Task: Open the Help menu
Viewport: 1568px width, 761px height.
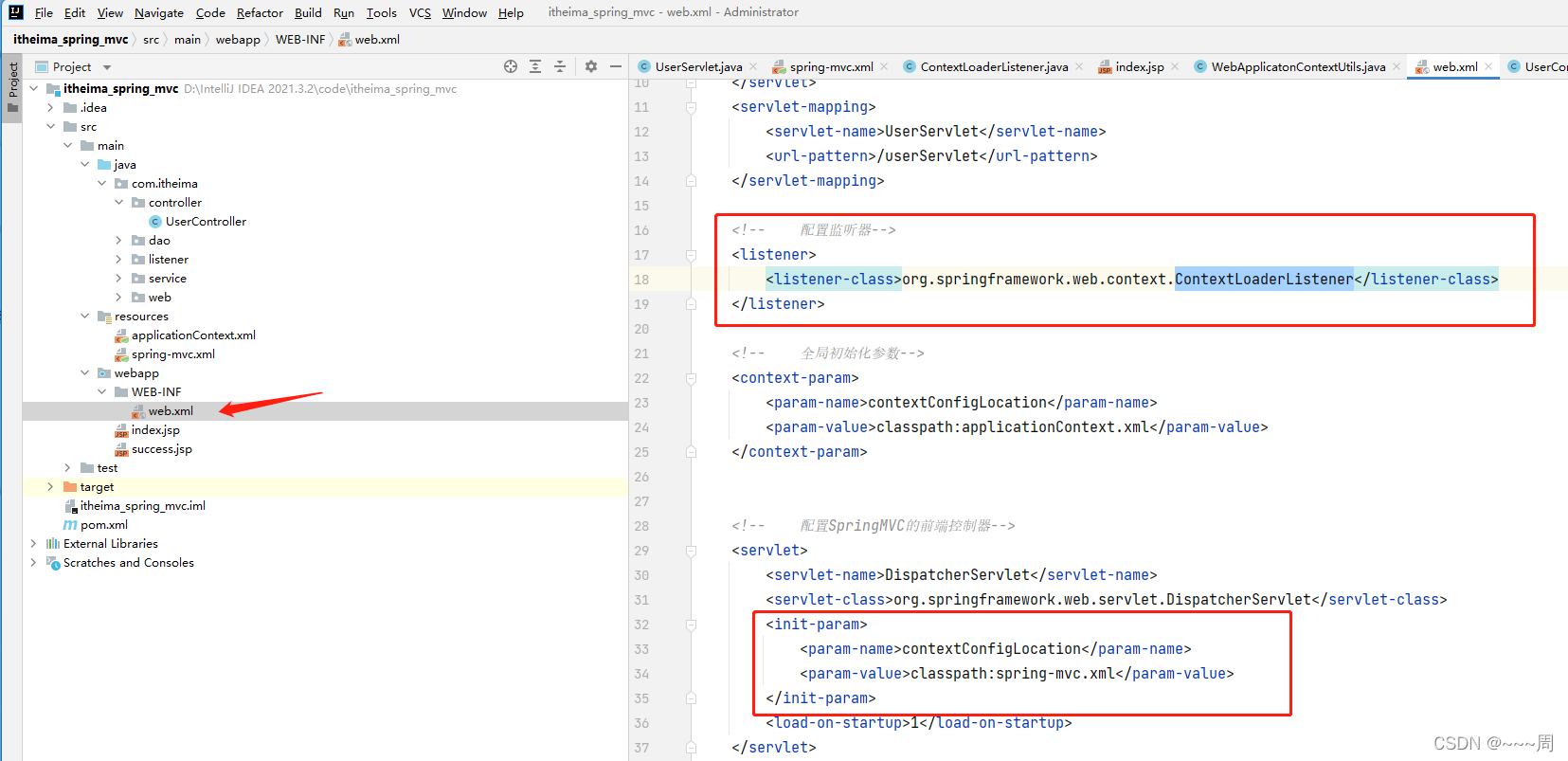Action: 511,12
